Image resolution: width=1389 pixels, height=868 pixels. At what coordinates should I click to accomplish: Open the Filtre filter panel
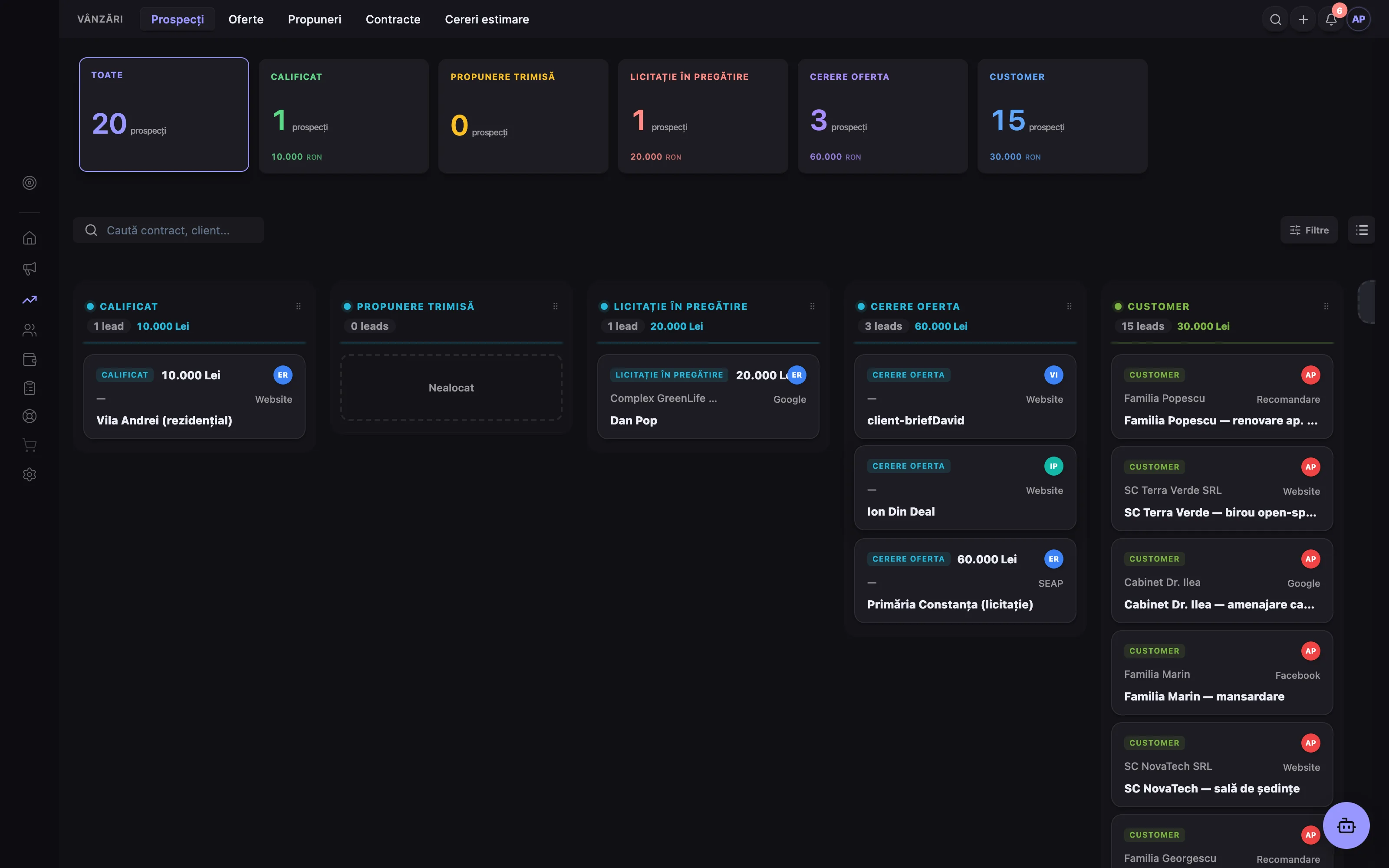tap(1309, 230)
